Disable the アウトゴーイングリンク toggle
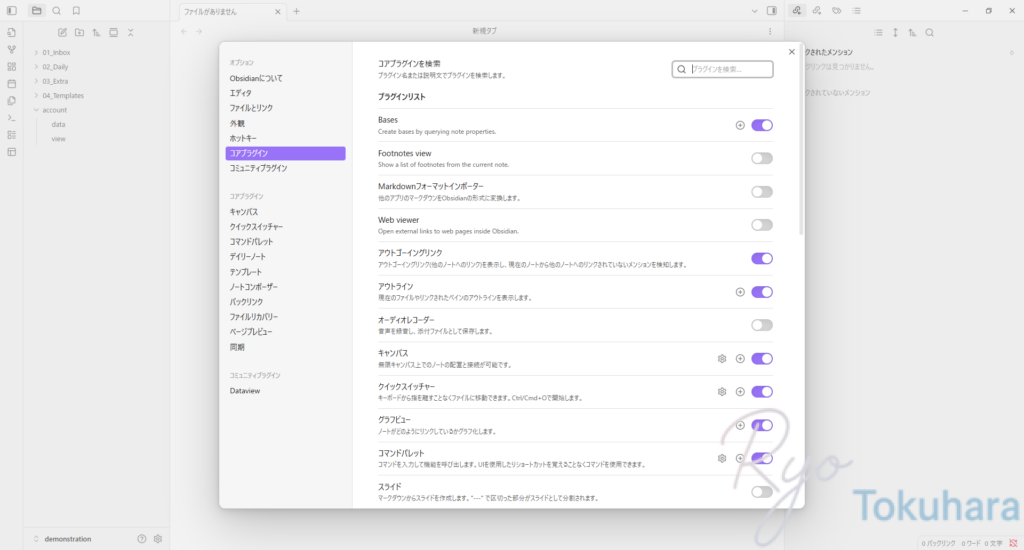The width and height of the screenshot is (1024, 550). pyautogui.click(x=761, y=258)
